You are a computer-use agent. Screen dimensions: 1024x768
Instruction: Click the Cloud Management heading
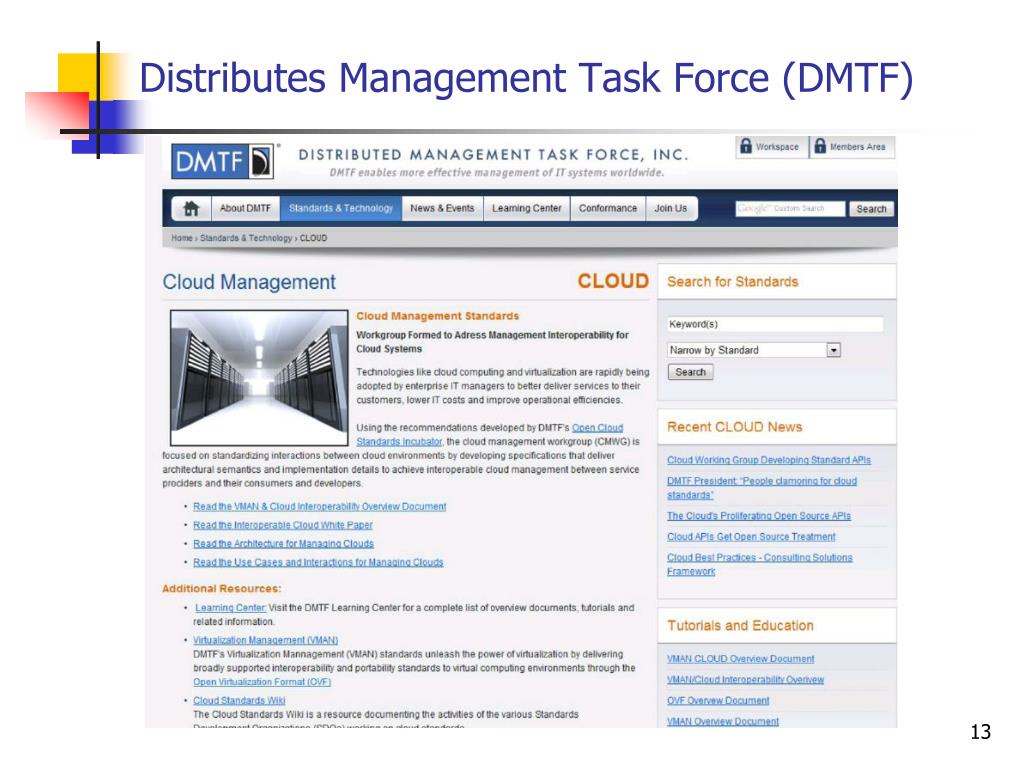[x=249, y=282]
